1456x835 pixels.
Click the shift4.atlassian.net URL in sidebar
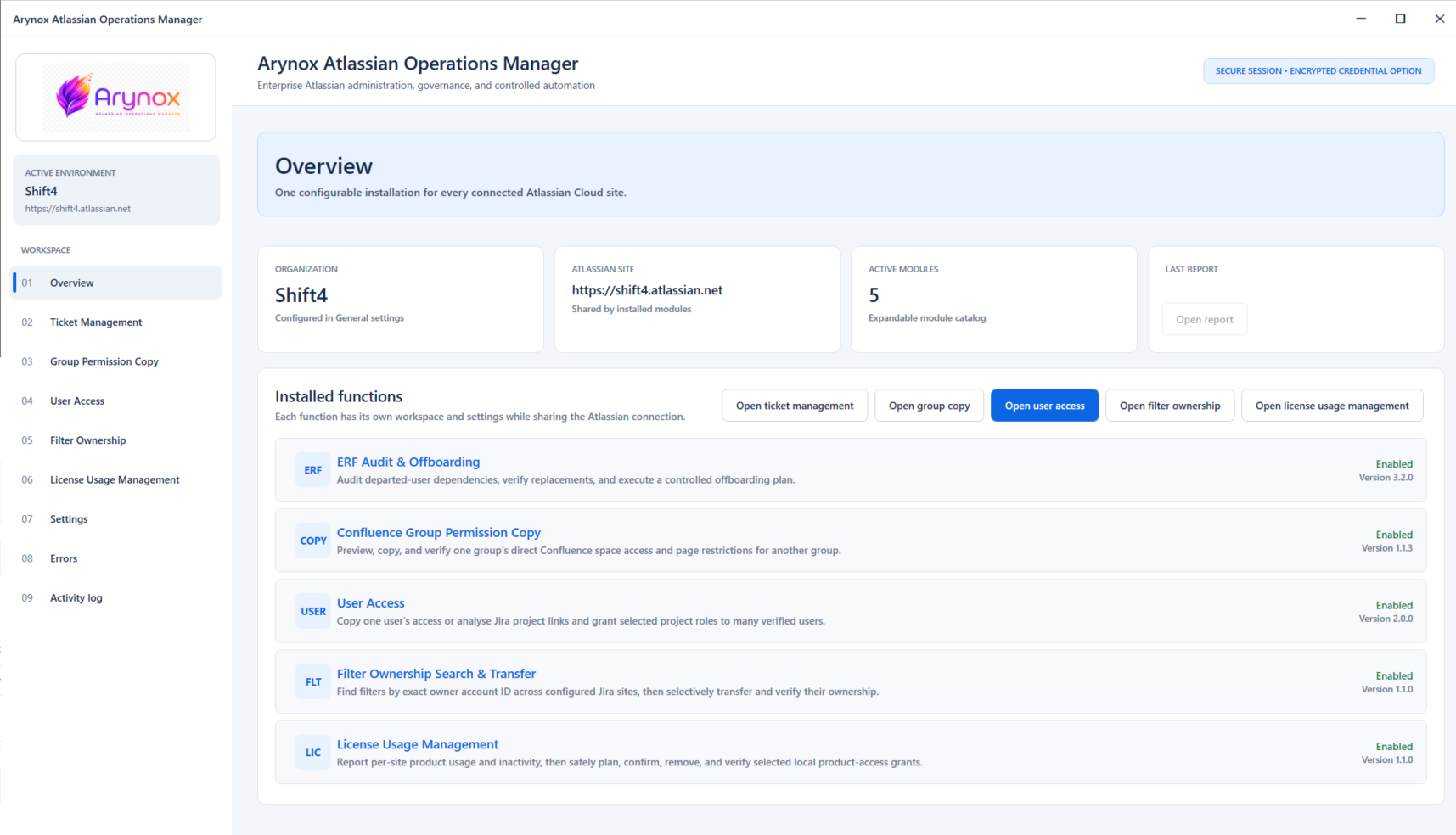click(78, 209)
